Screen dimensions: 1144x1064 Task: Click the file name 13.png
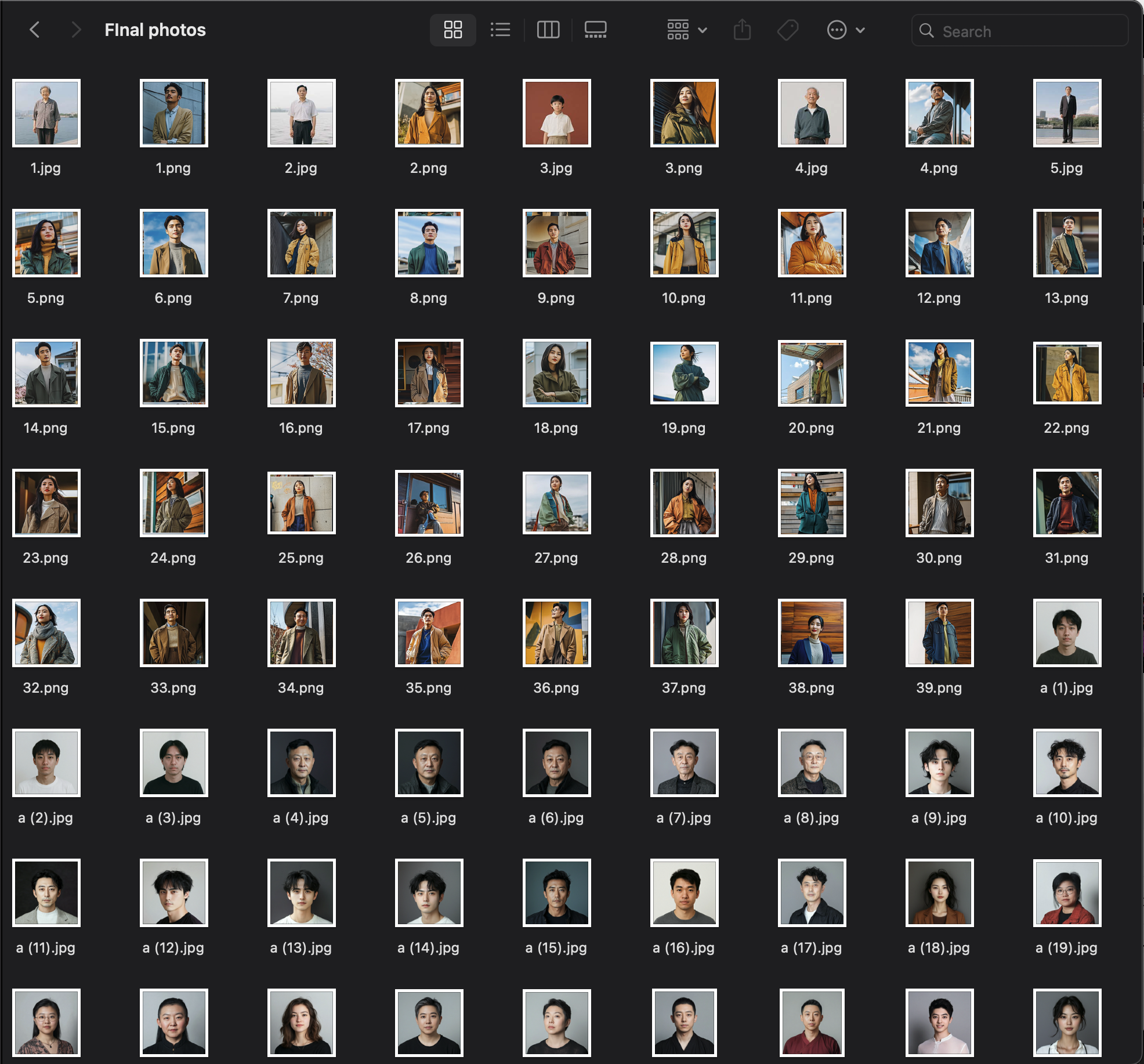point(1067,298)
